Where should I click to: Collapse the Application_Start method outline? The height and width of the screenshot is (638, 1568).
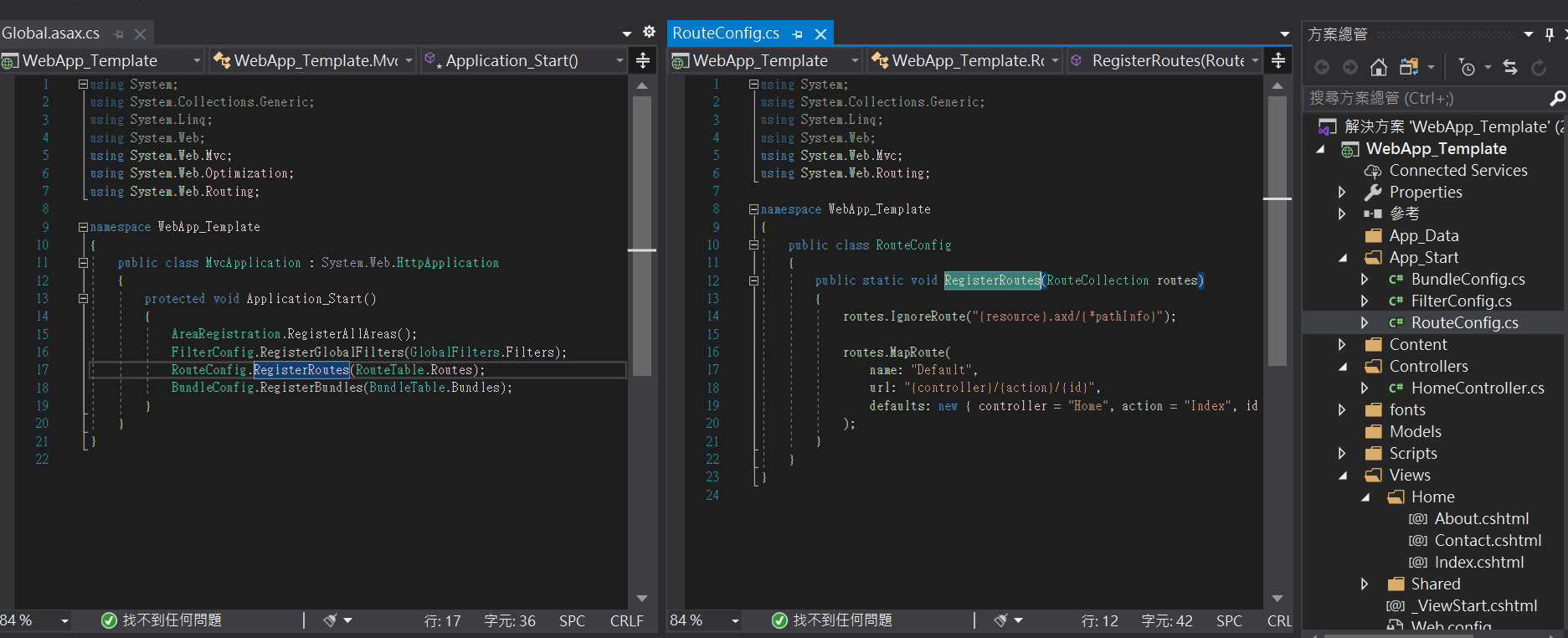click(x=83, y=298)
